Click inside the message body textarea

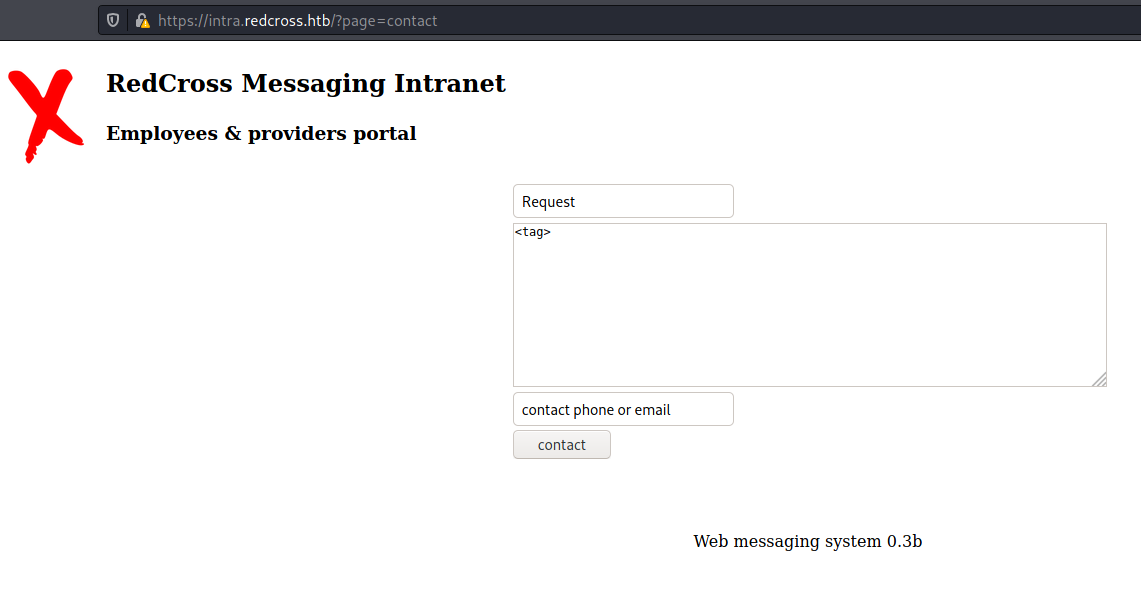click(x=810, y=305)
